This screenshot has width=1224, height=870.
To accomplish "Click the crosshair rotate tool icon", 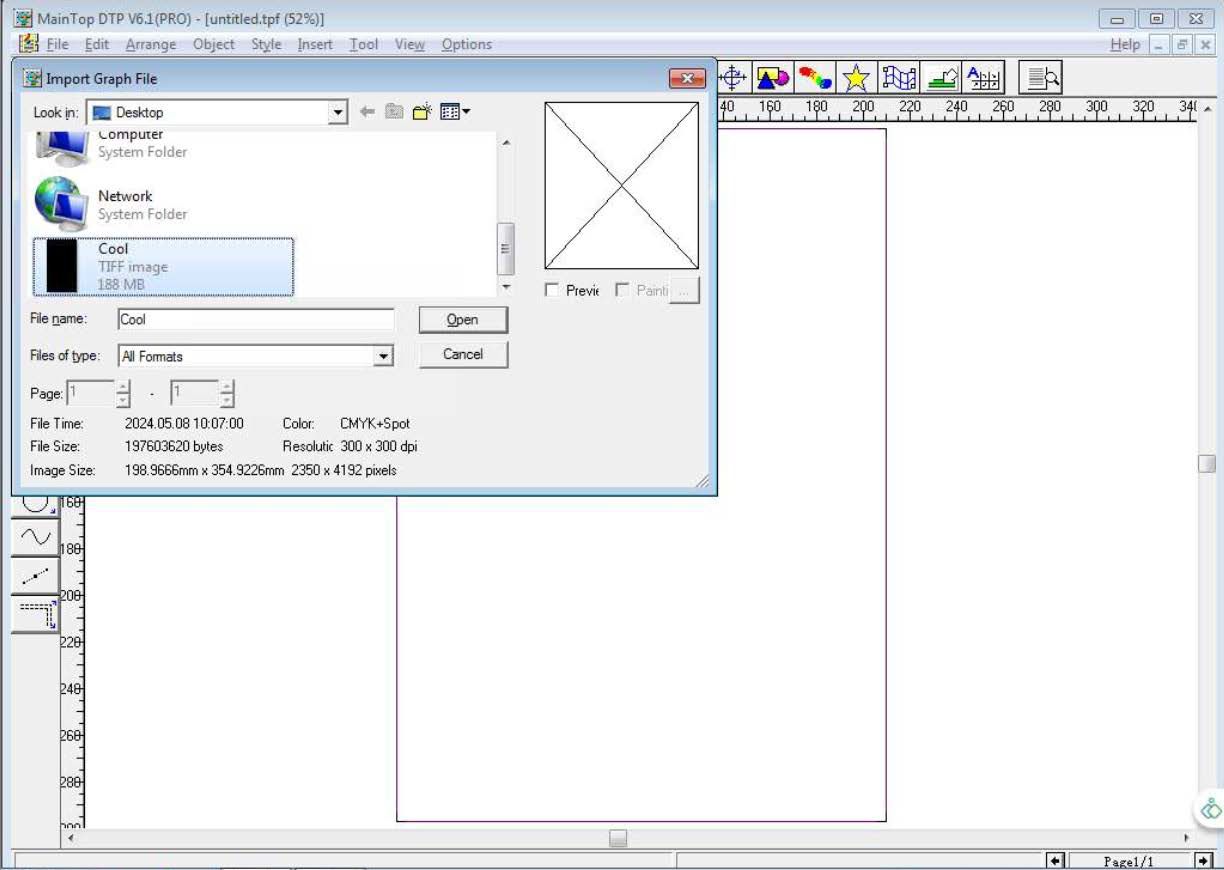I will click(734, 78).
